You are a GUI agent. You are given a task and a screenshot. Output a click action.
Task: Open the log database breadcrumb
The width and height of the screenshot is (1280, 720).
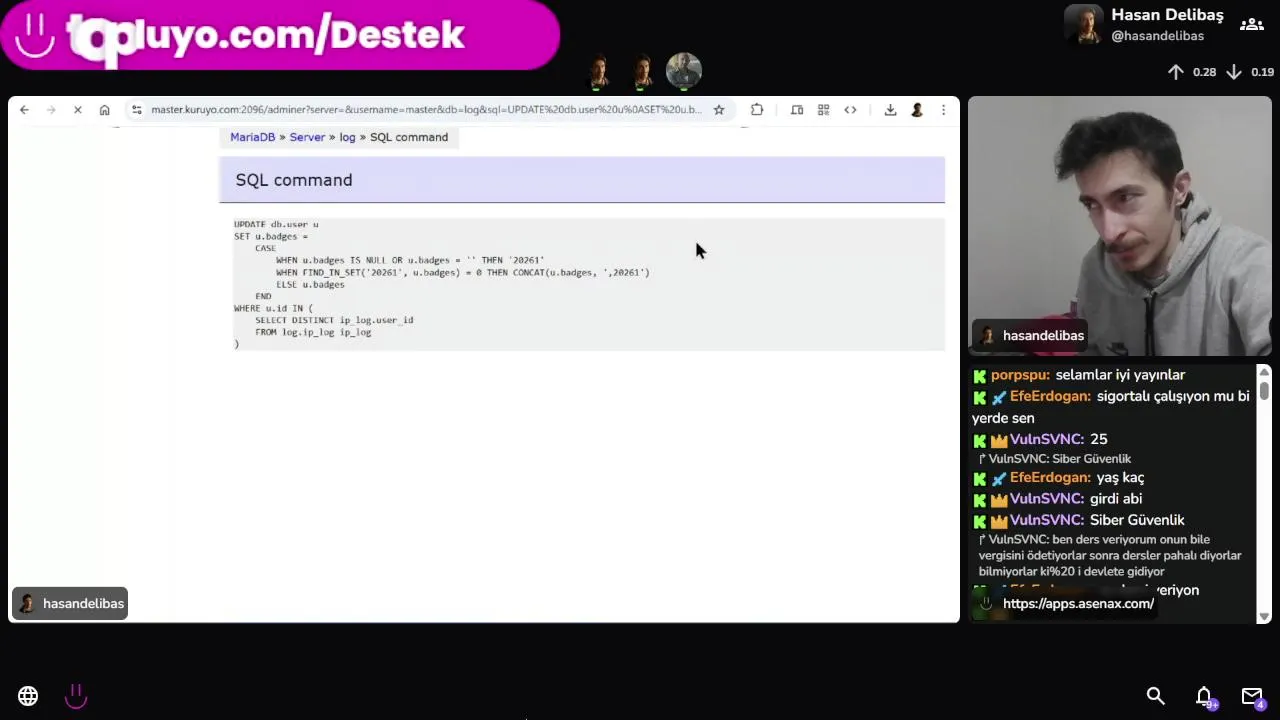tap(347, 137)
